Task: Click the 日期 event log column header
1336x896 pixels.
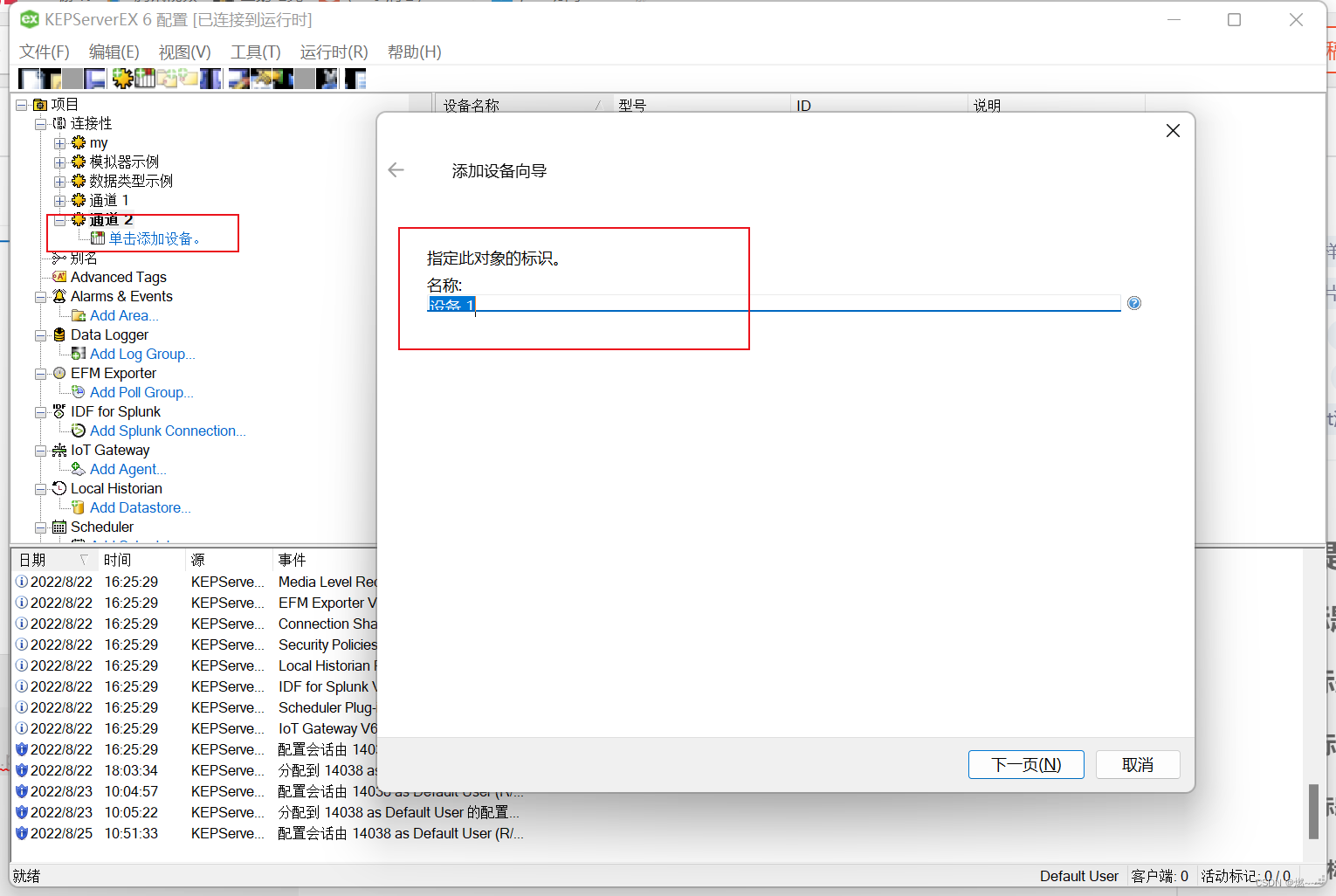Action: tap(52, 560)
